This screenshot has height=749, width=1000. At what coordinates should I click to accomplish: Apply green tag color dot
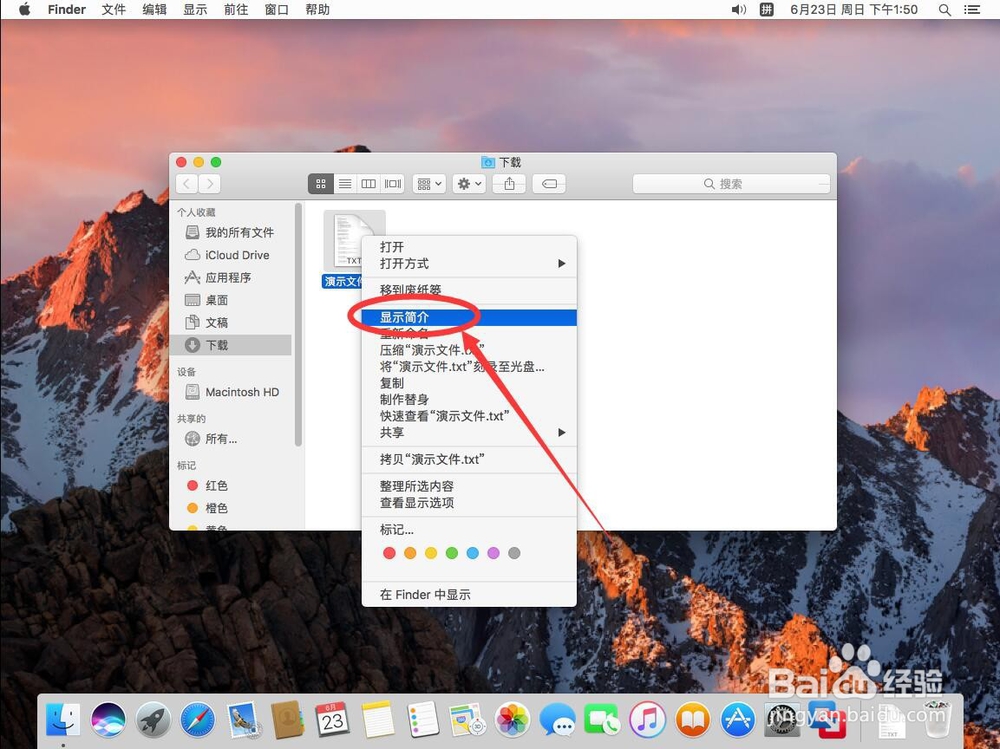(x=452, y=553)
